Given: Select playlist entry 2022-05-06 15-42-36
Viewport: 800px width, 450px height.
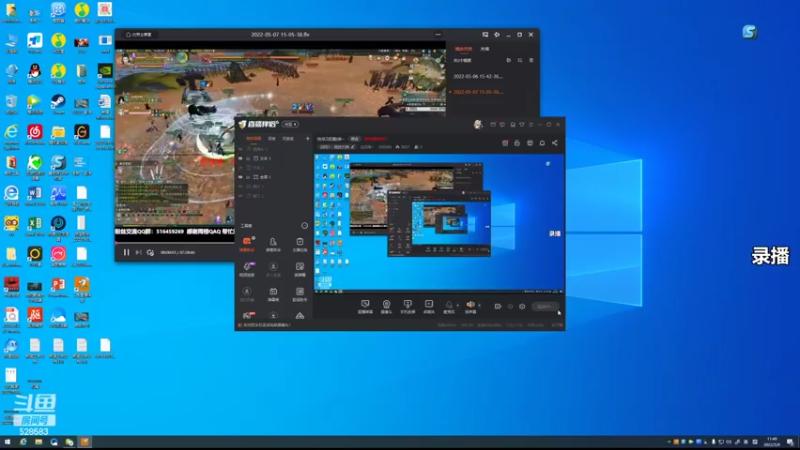Looking at the screenshot, I should (x=478, y=77).
